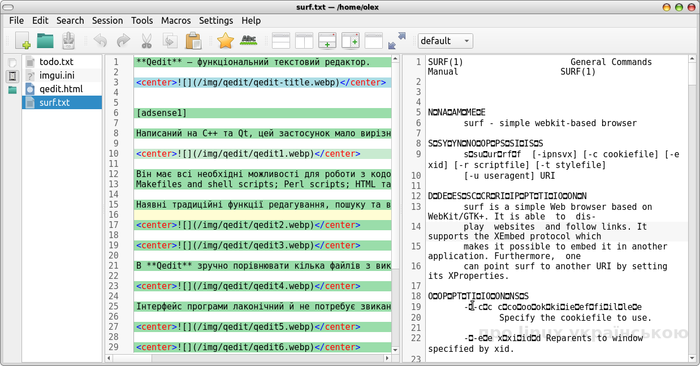Open the File menu
The image size is (700, 366).
(x=17, y=21)
